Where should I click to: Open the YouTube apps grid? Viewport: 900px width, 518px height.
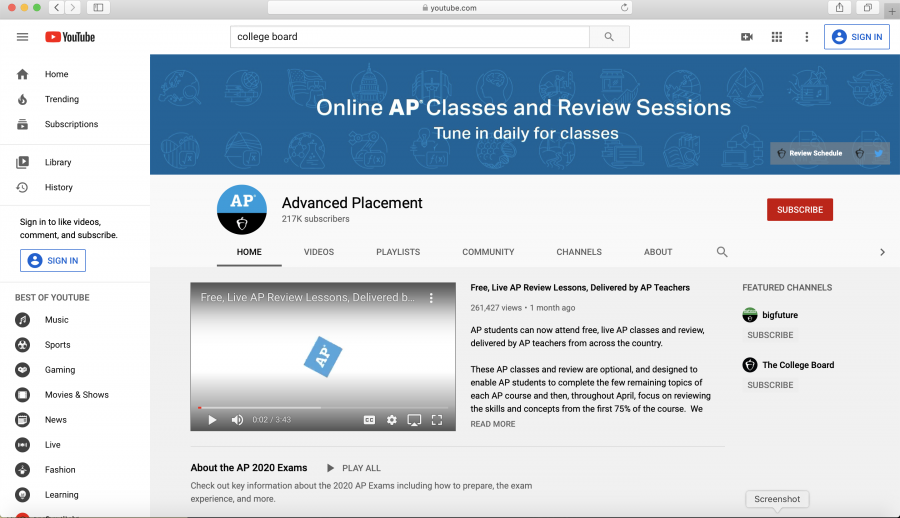tap(777, 37)
